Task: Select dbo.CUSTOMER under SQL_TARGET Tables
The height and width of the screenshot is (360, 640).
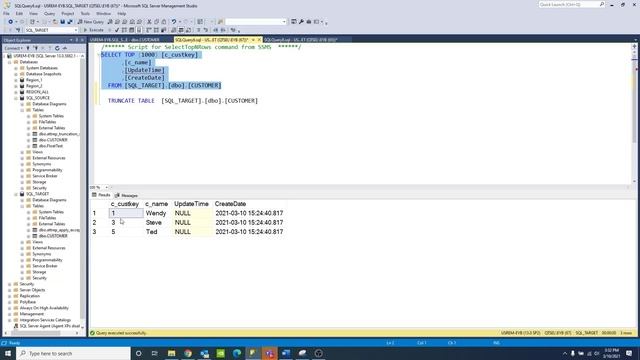Action: point(53,236)
